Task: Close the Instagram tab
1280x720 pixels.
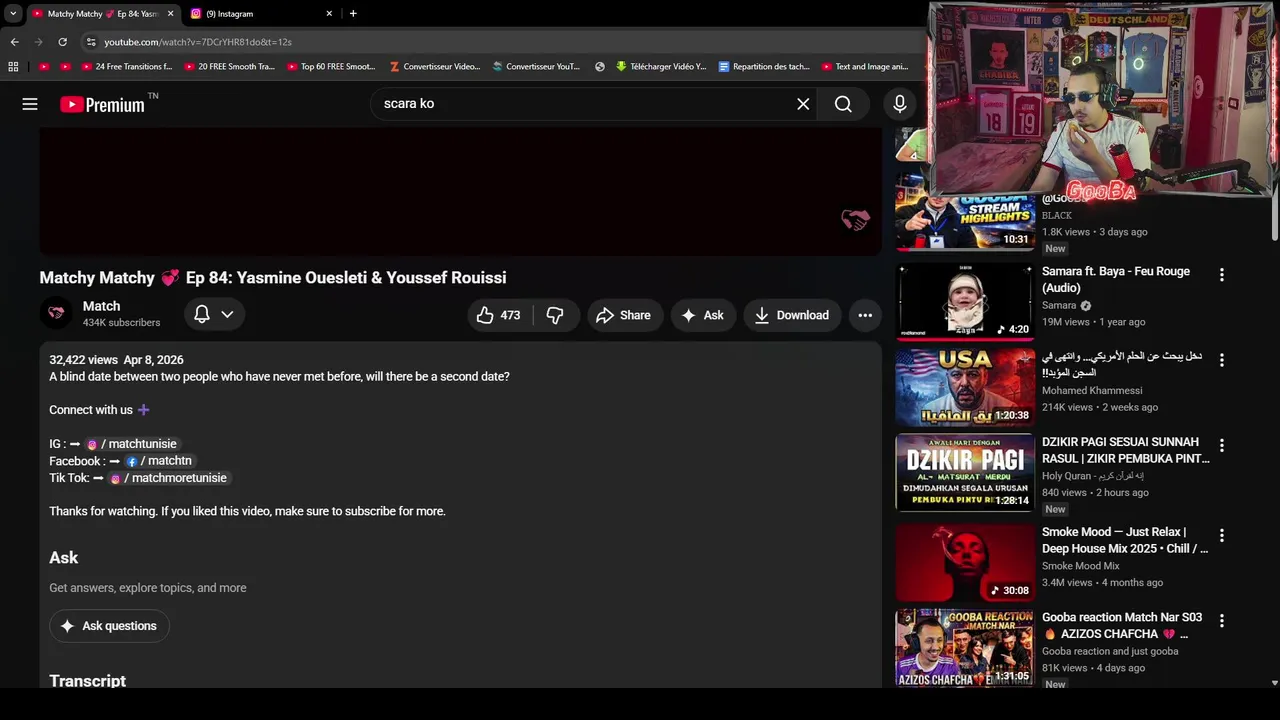Action: (x=329, y=14)
